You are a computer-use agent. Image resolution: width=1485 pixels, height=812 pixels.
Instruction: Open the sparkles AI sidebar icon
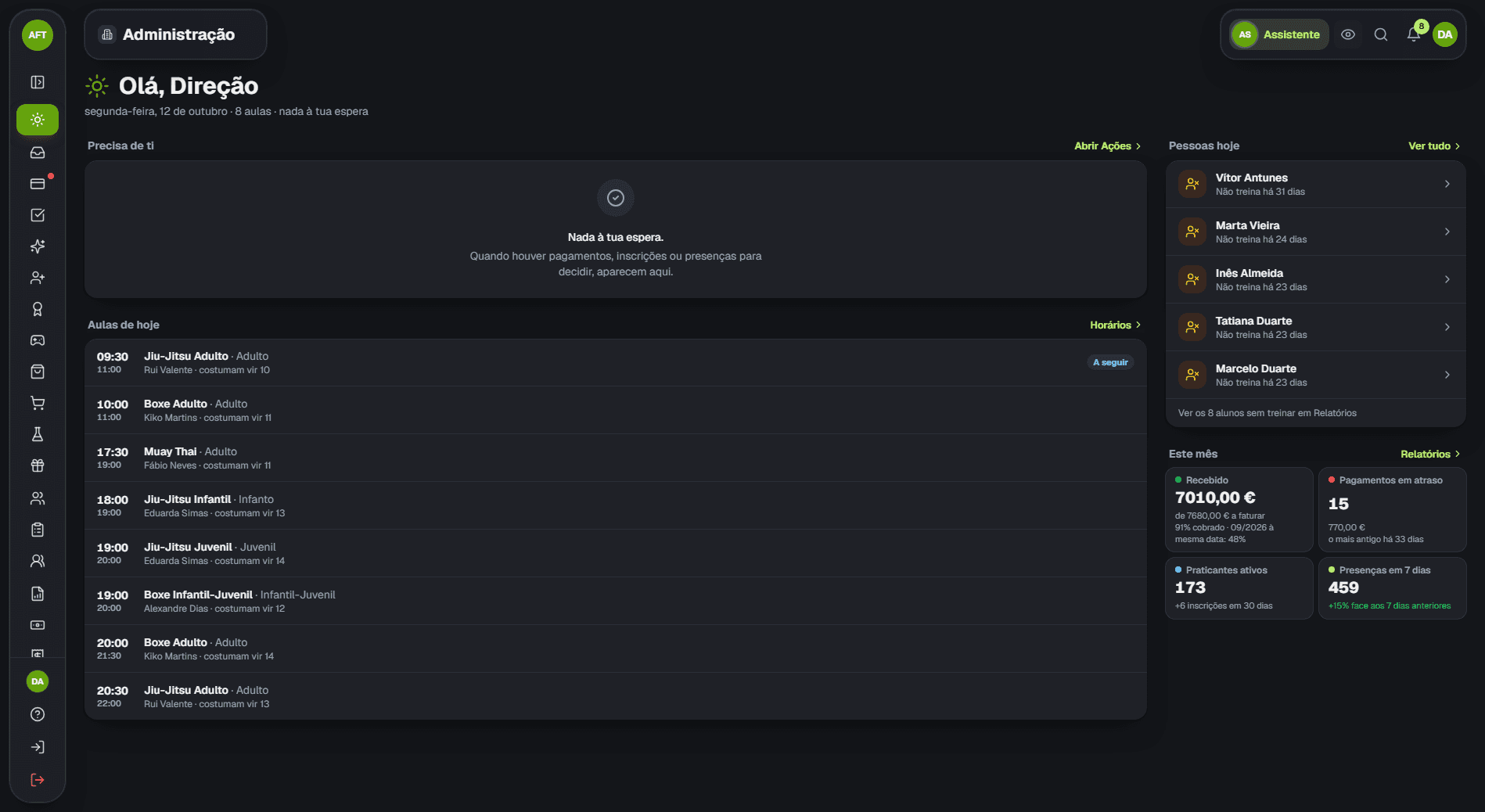pos(38,246)
